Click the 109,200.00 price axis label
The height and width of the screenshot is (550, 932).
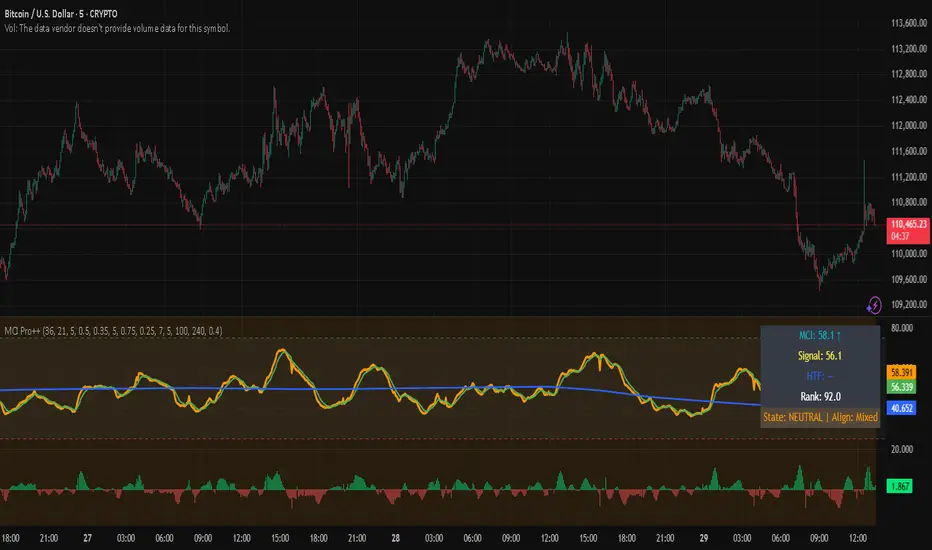tap(905, 305)
